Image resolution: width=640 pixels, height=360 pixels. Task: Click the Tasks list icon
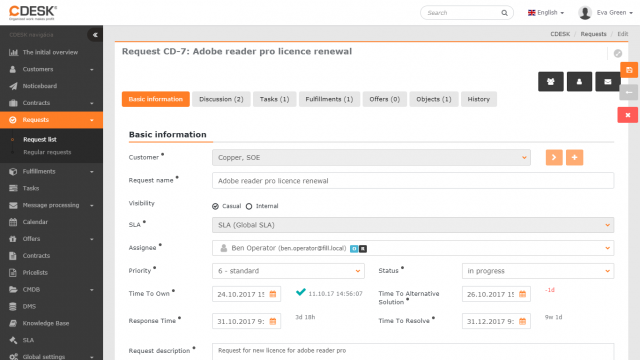[x=13, y=188]
